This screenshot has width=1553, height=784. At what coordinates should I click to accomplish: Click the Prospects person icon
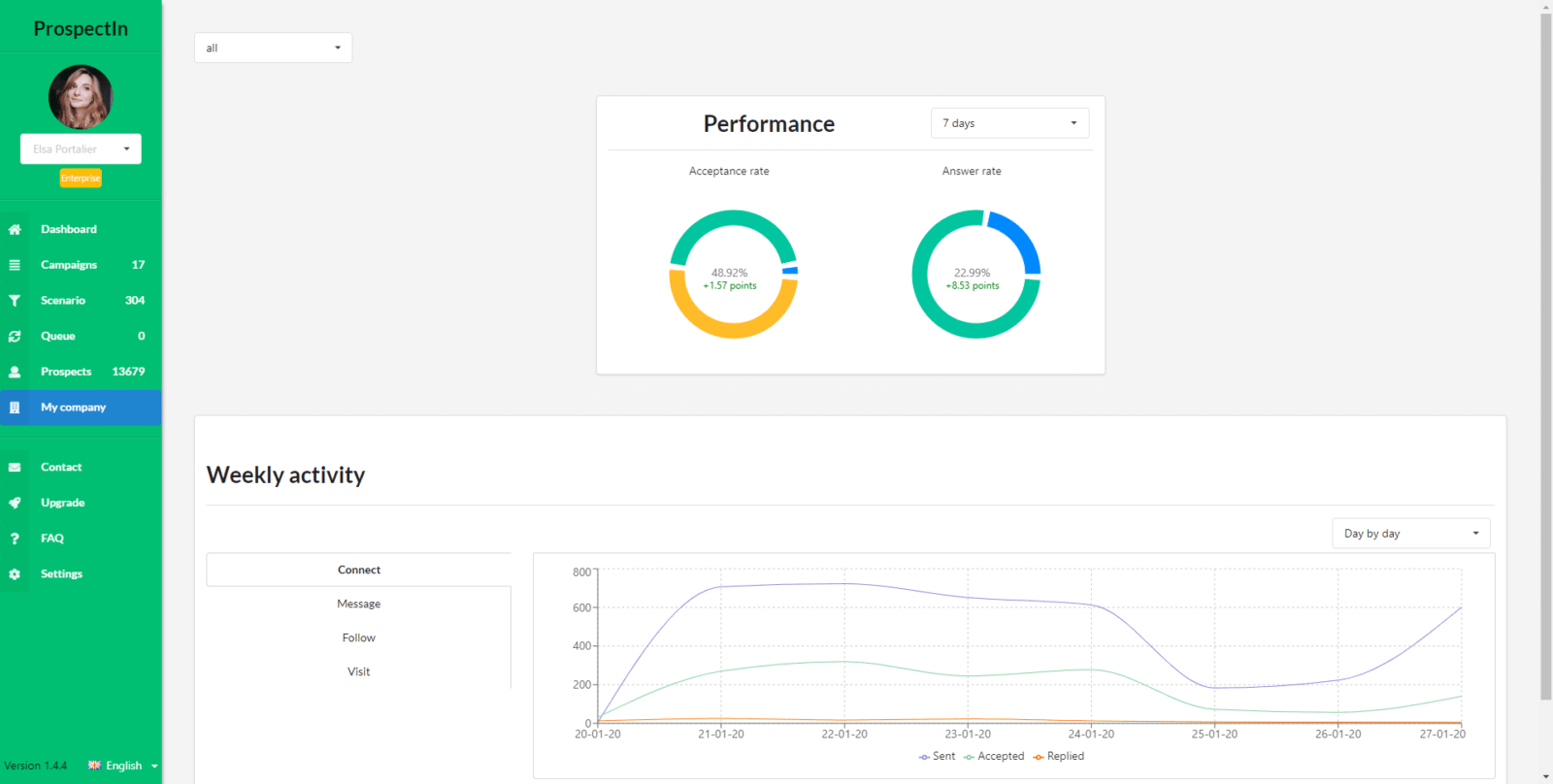click(15, 372)
